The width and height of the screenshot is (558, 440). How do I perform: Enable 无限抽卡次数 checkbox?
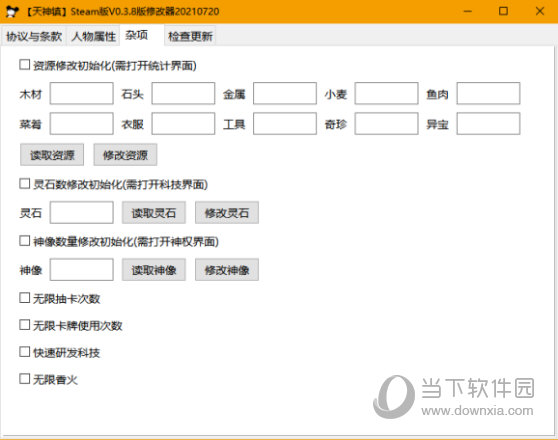(x=25, y=298)
